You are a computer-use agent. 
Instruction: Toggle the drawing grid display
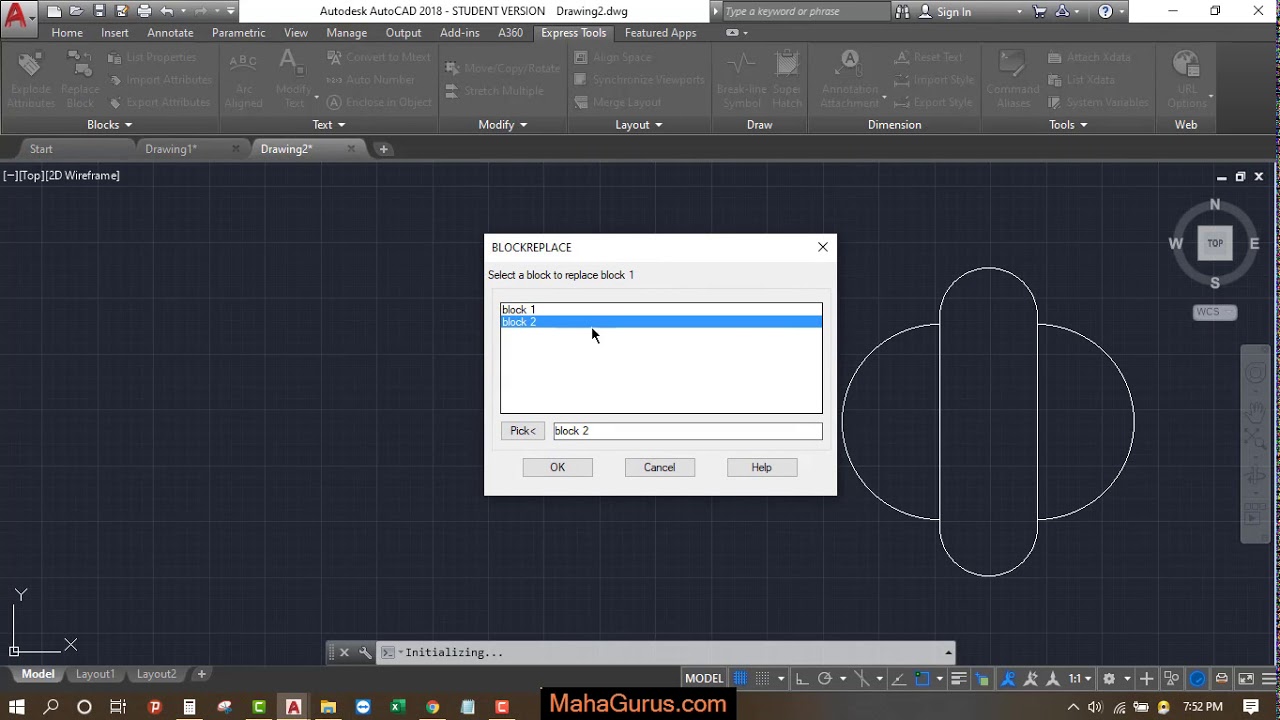coord(740,678)
